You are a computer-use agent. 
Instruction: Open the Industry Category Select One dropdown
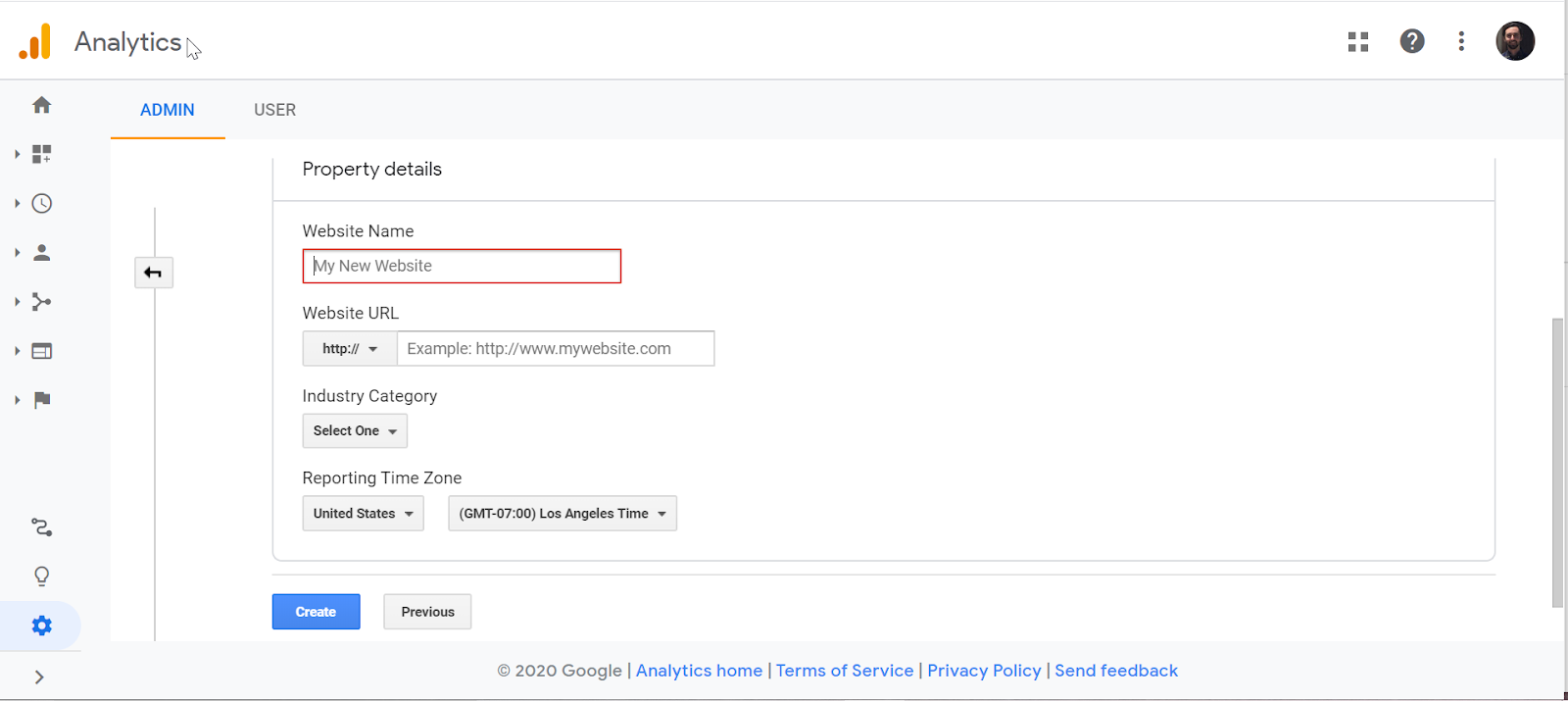coord(355,431)
